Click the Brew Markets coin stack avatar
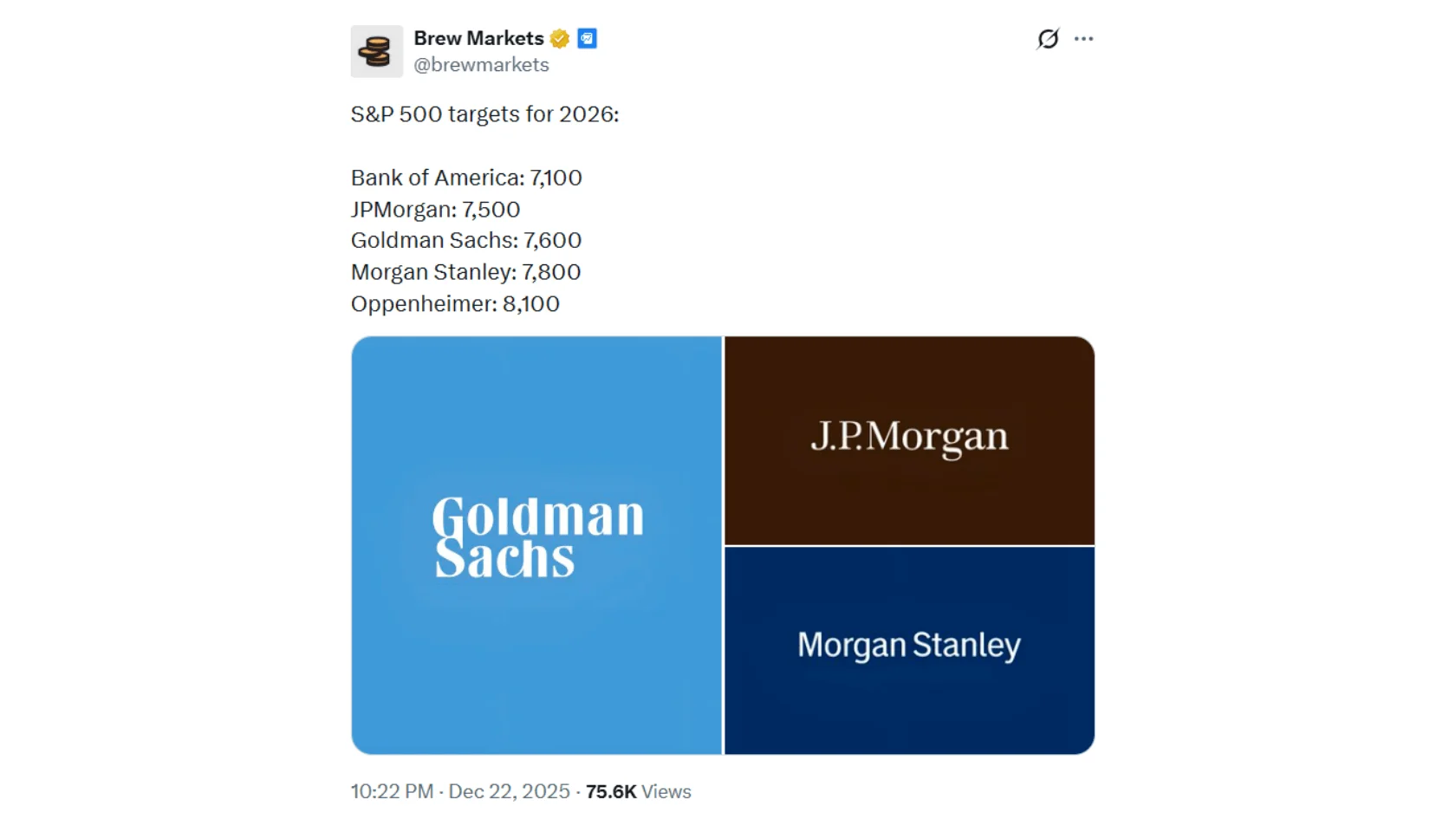Viewport: 1456px width, 819px height. pyautogui.click(x=376, y=51)
